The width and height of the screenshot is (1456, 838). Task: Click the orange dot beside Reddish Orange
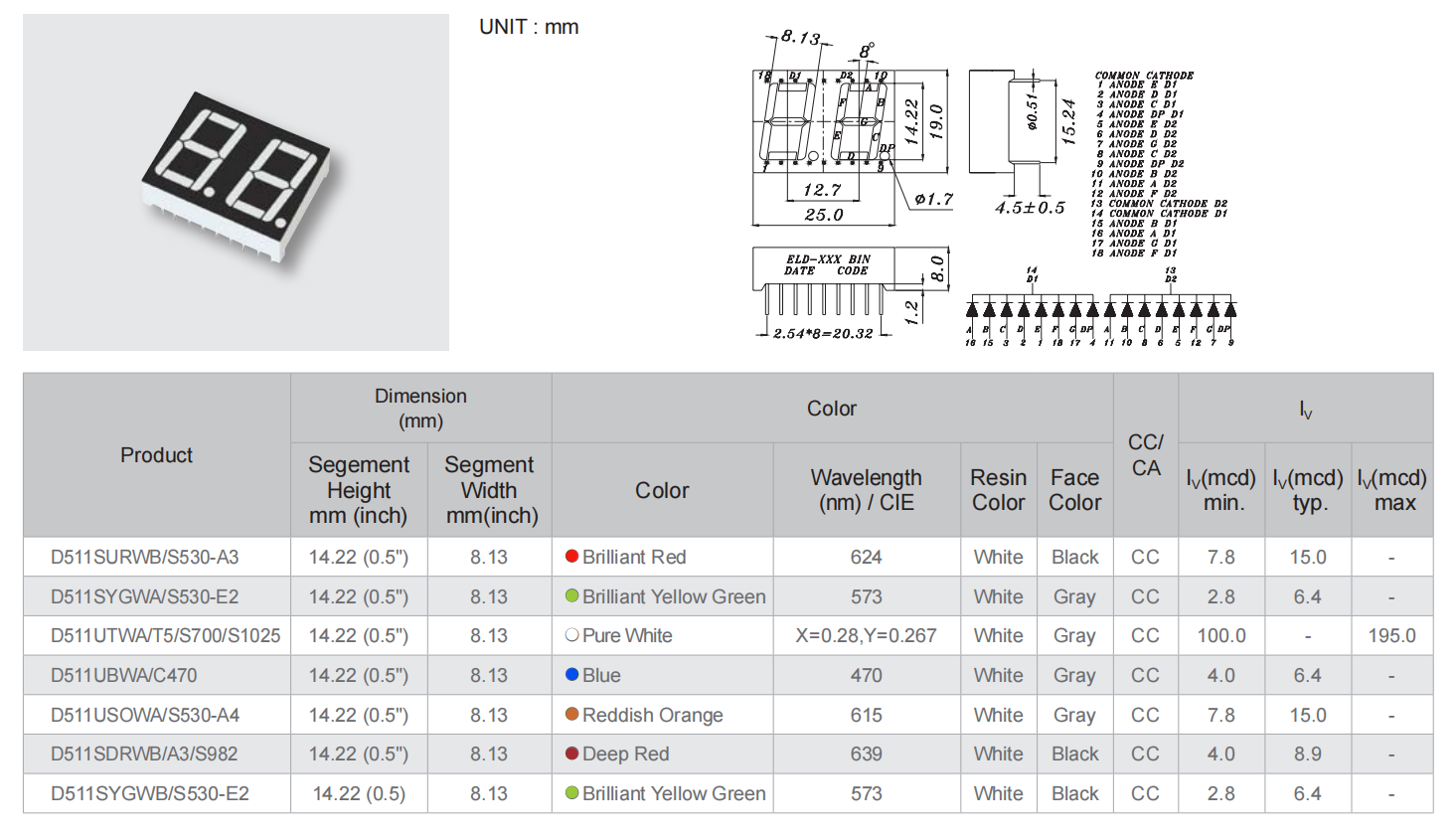571,715
